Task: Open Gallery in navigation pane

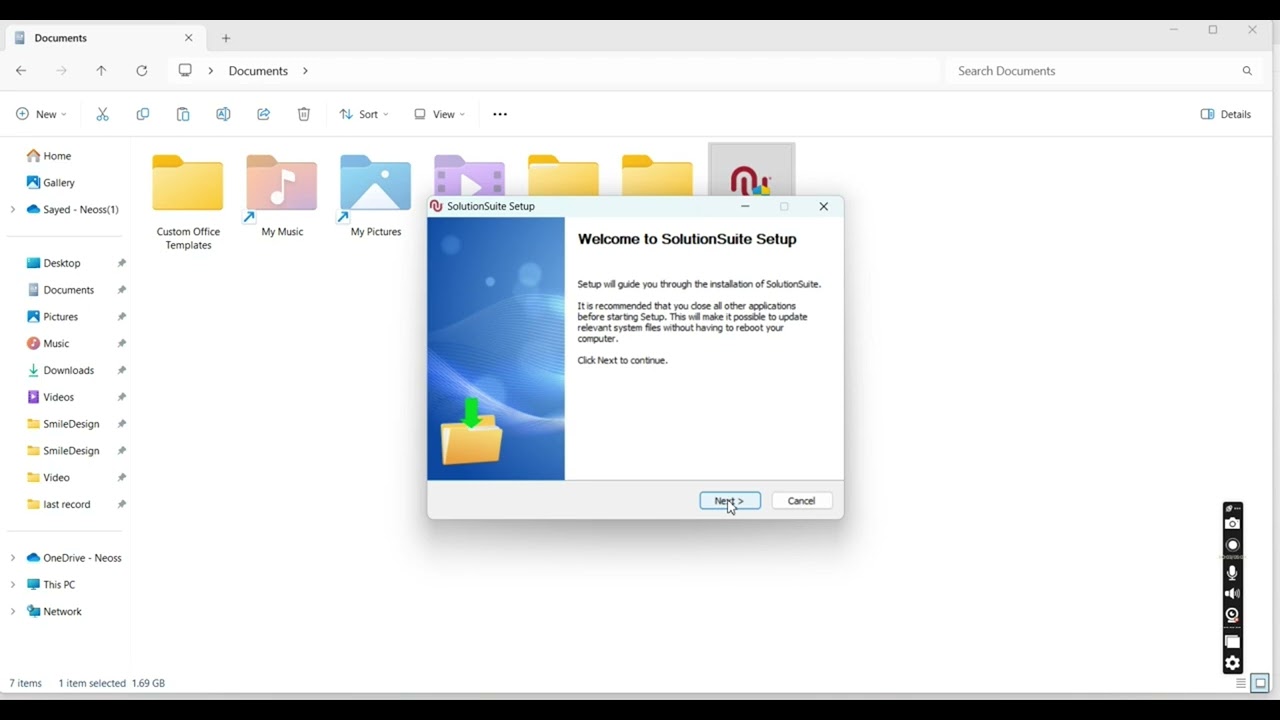Action: pyautogui.click(x=52, y=183)
